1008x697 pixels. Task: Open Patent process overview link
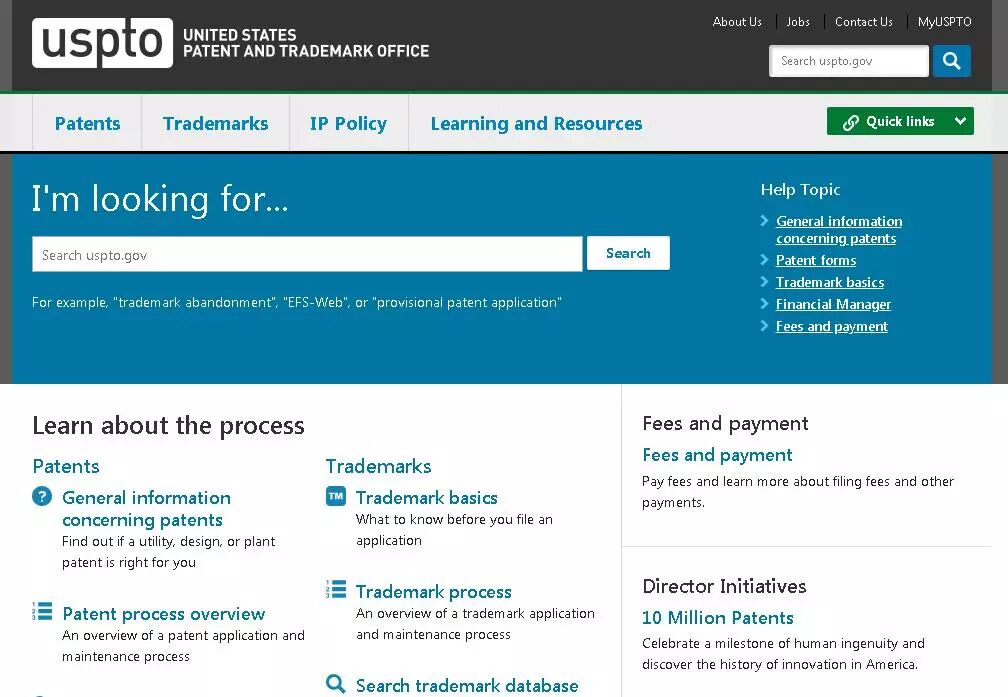click(x=164, y=613)
